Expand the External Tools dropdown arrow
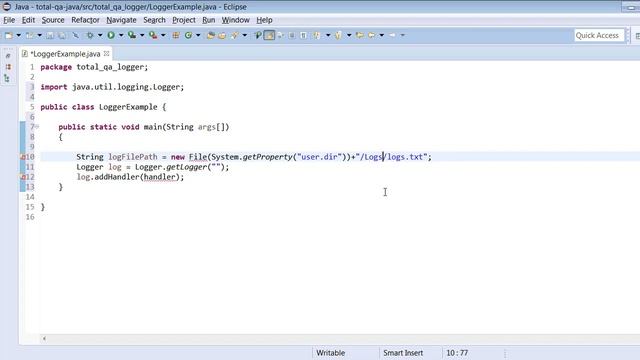Viewport: 640px width, 360px height. coord(163,36)
